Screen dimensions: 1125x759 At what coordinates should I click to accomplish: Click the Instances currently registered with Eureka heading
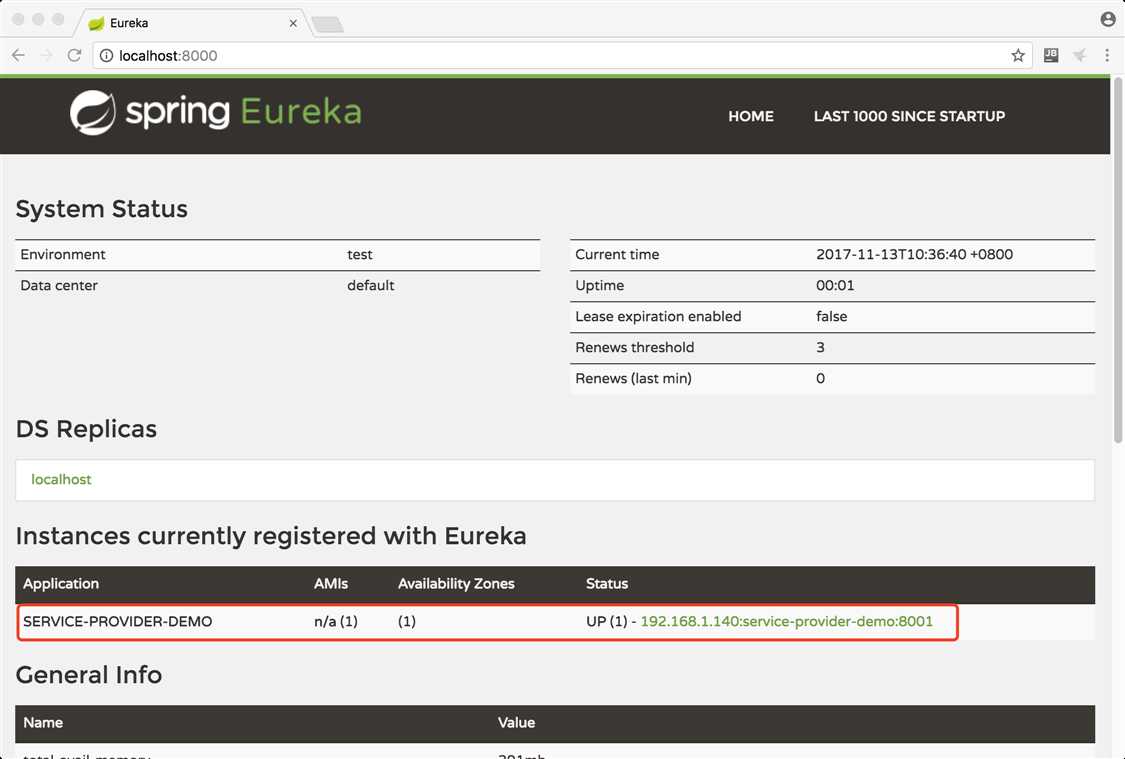[x=271, y=536]
